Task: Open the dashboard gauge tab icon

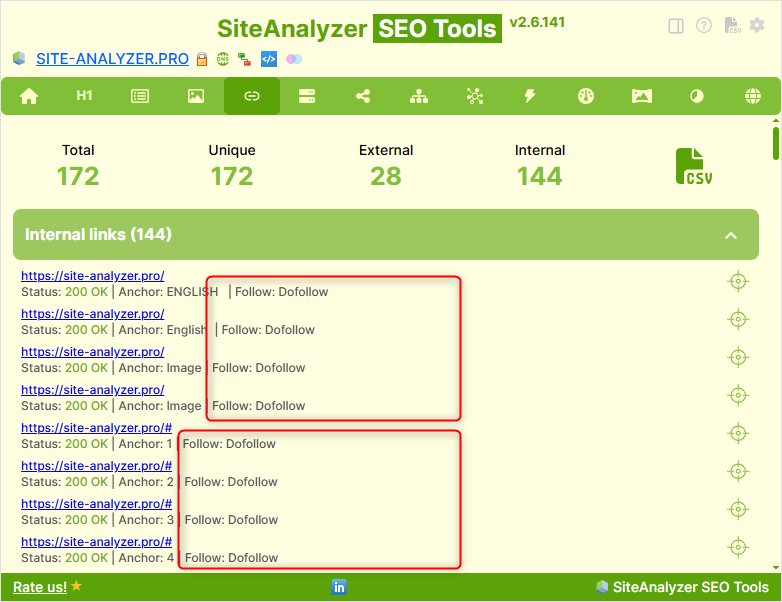Action: pos(586,96)
